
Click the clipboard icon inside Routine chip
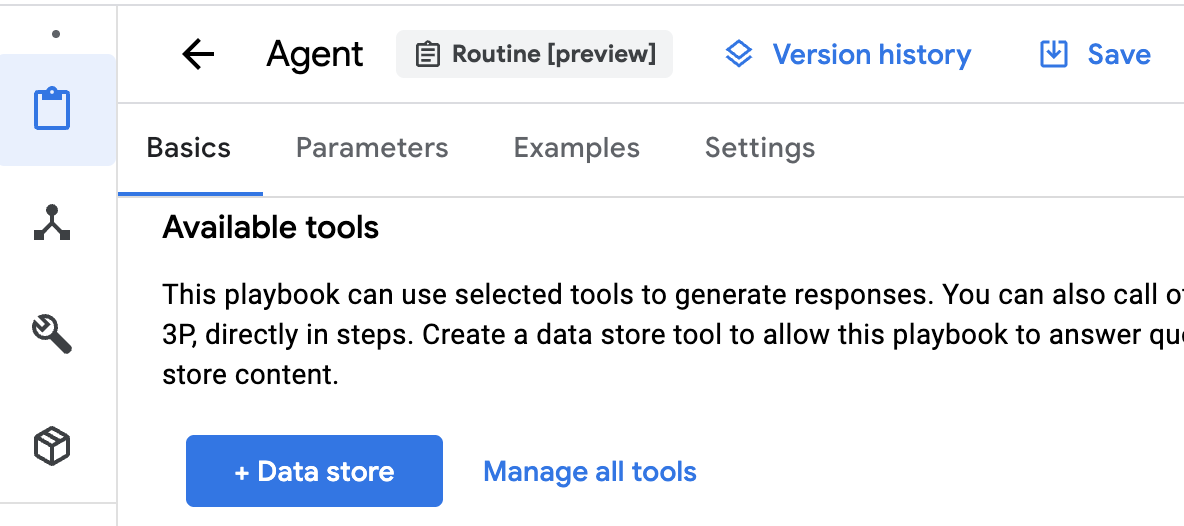click(427, 54)
